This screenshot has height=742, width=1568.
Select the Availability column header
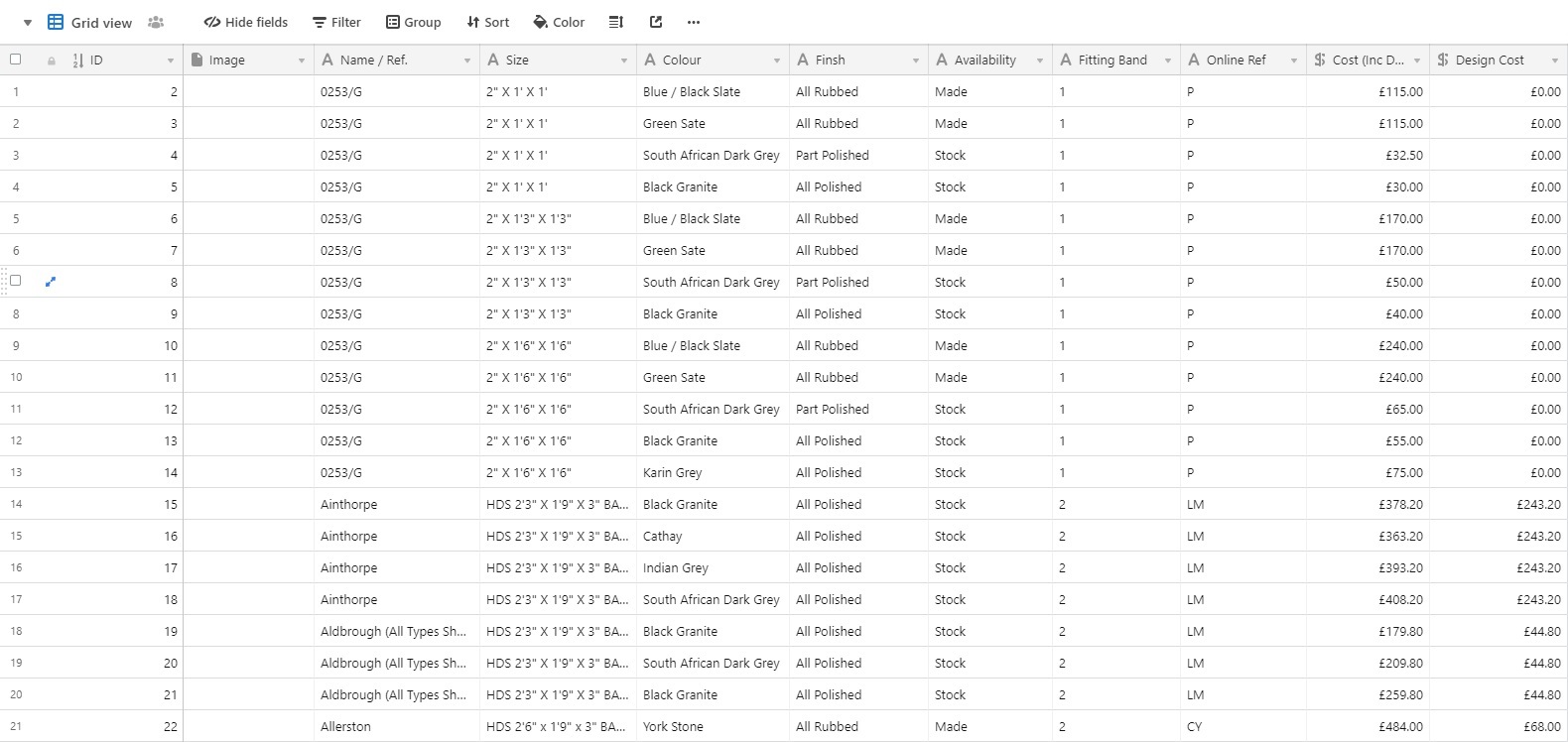990,60
